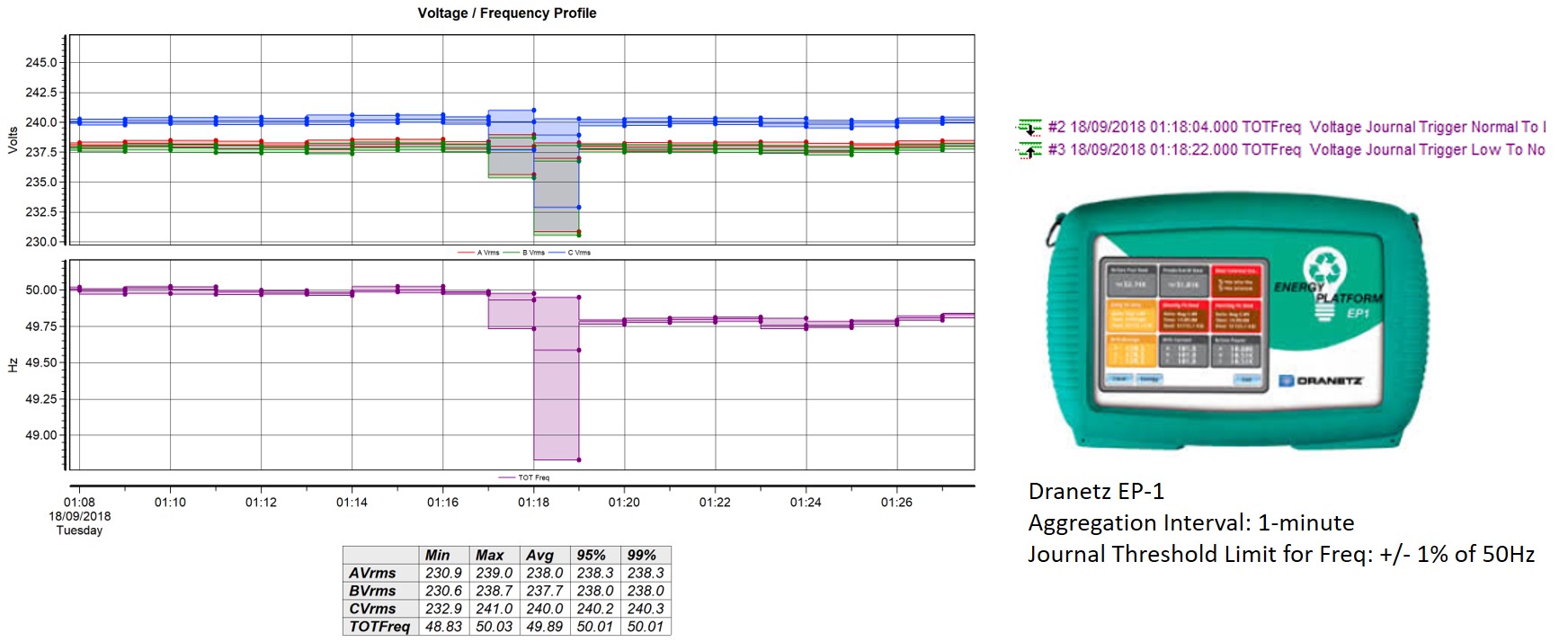
Task: Click the CVrms Min value 232.9
Action: (444, 609)
